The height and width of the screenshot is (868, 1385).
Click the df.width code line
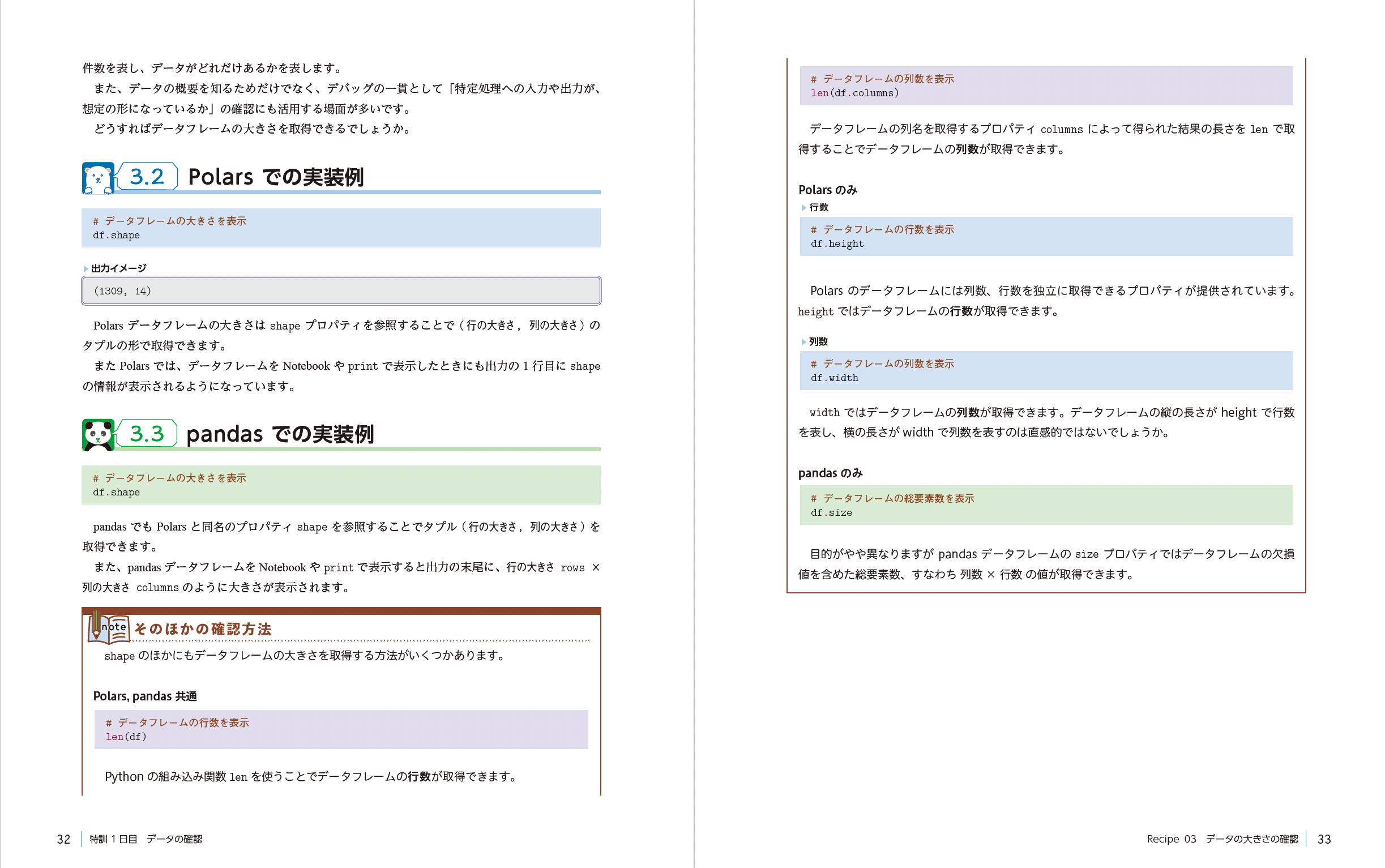pyautogui.click(x=835, y=378)
